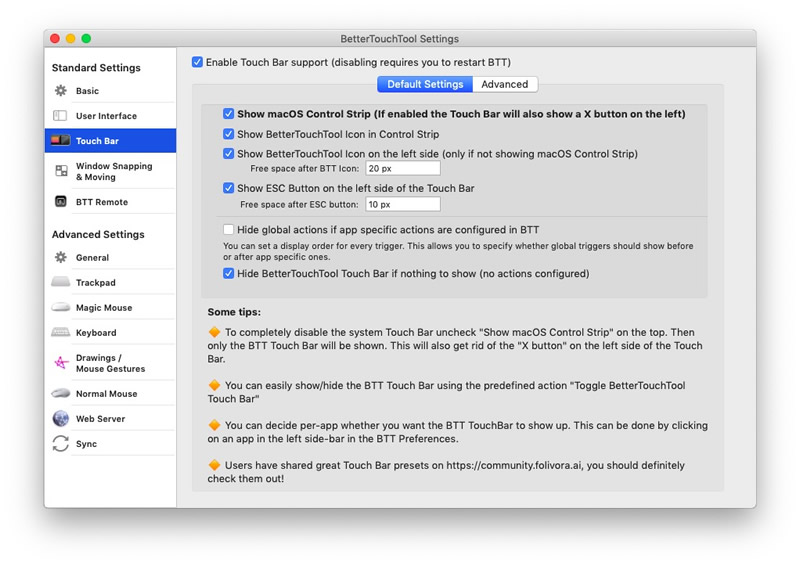This screenshot has height=566, width=800.
Task: Toggle Hide BetterTouchTool Touch Bar if nothing to show
Action: (x=229, y=274)
